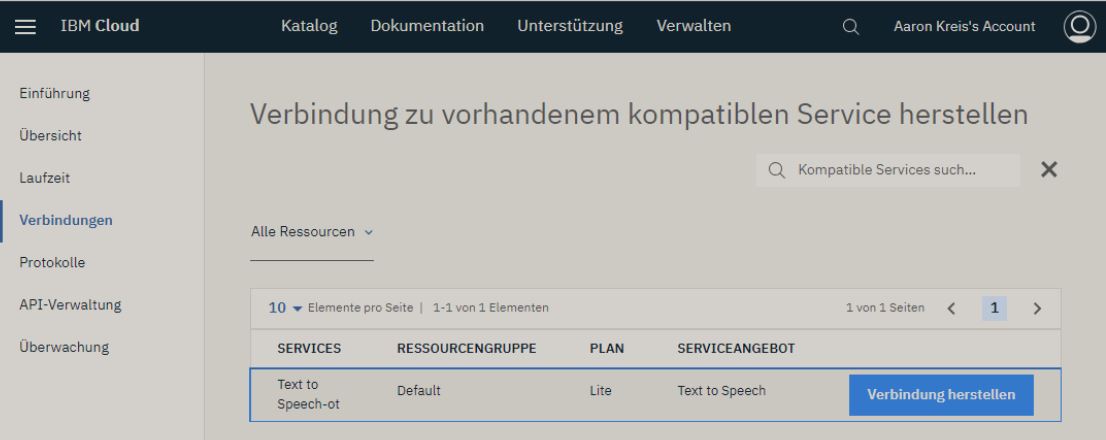Expand the Alle Ressourcen dropdown
The height and width of the screenshot is (440, 1106).
[x=311, y=232]
